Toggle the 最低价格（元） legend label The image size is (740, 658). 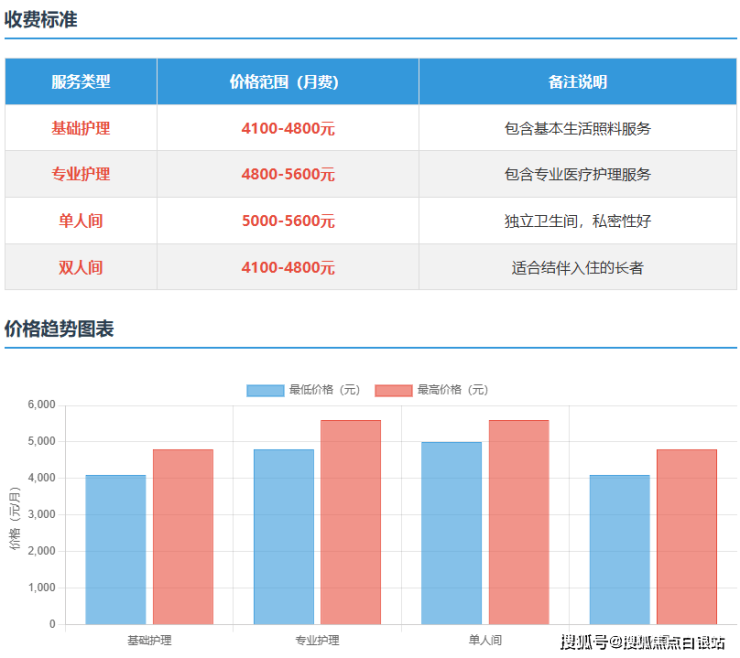(x=324, y=390)
